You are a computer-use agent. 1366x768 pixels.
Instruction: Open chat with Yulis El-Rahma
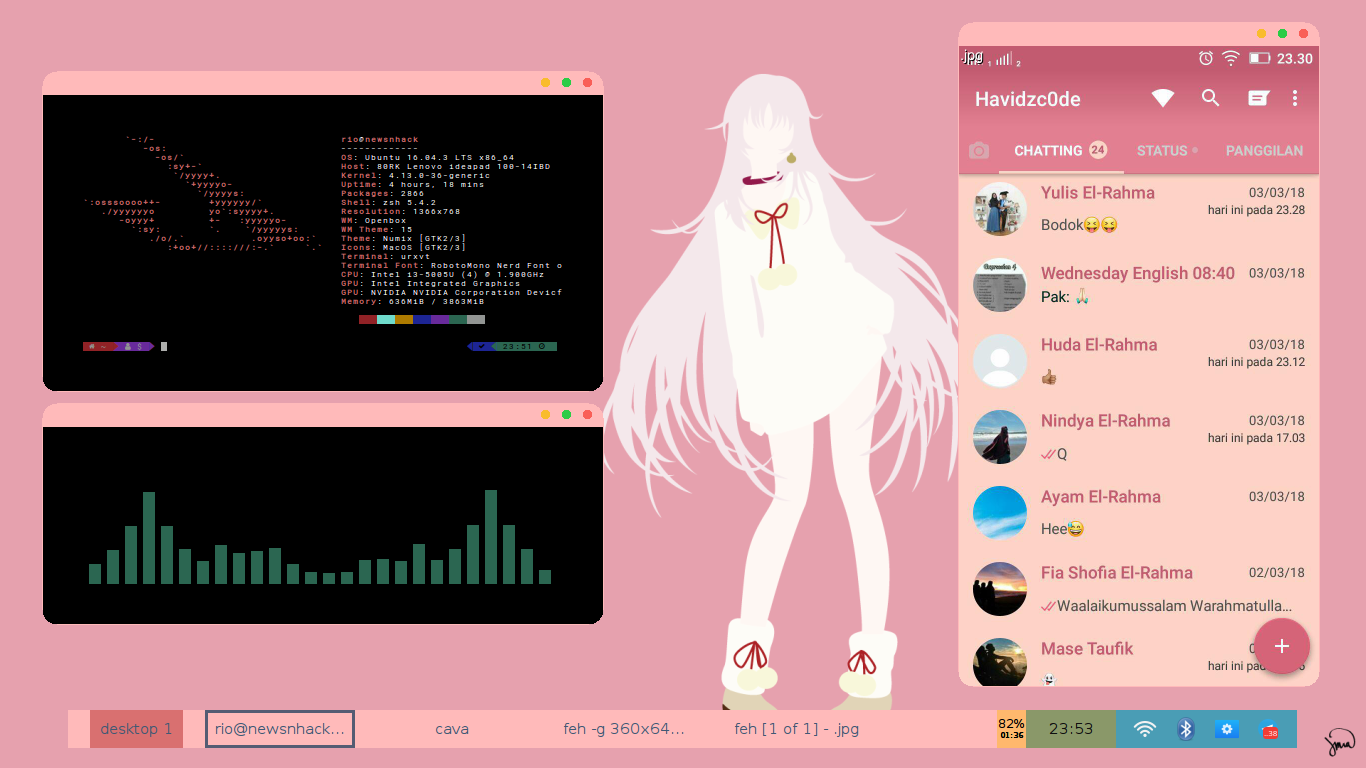[x=1139, y=209]
